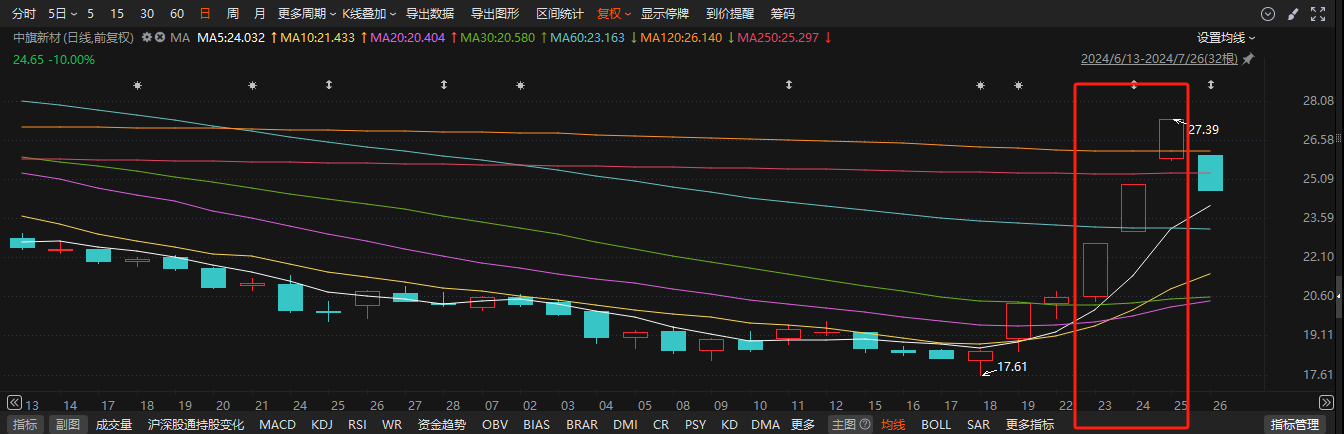Select the KDJ indicator
The width and height of the screenshot is (1344, 434).
[x=322, y=424]
